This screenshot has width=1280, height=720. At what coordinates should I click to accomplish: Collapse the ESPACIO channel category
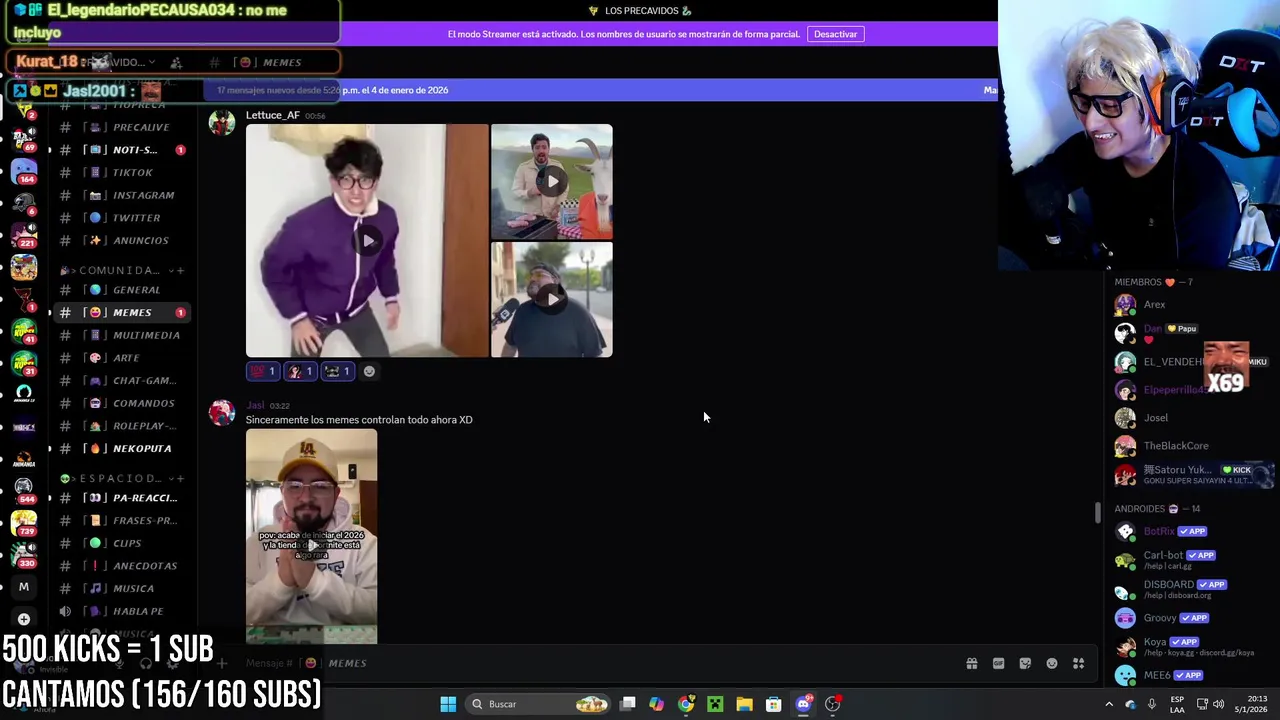coord(112,478)
